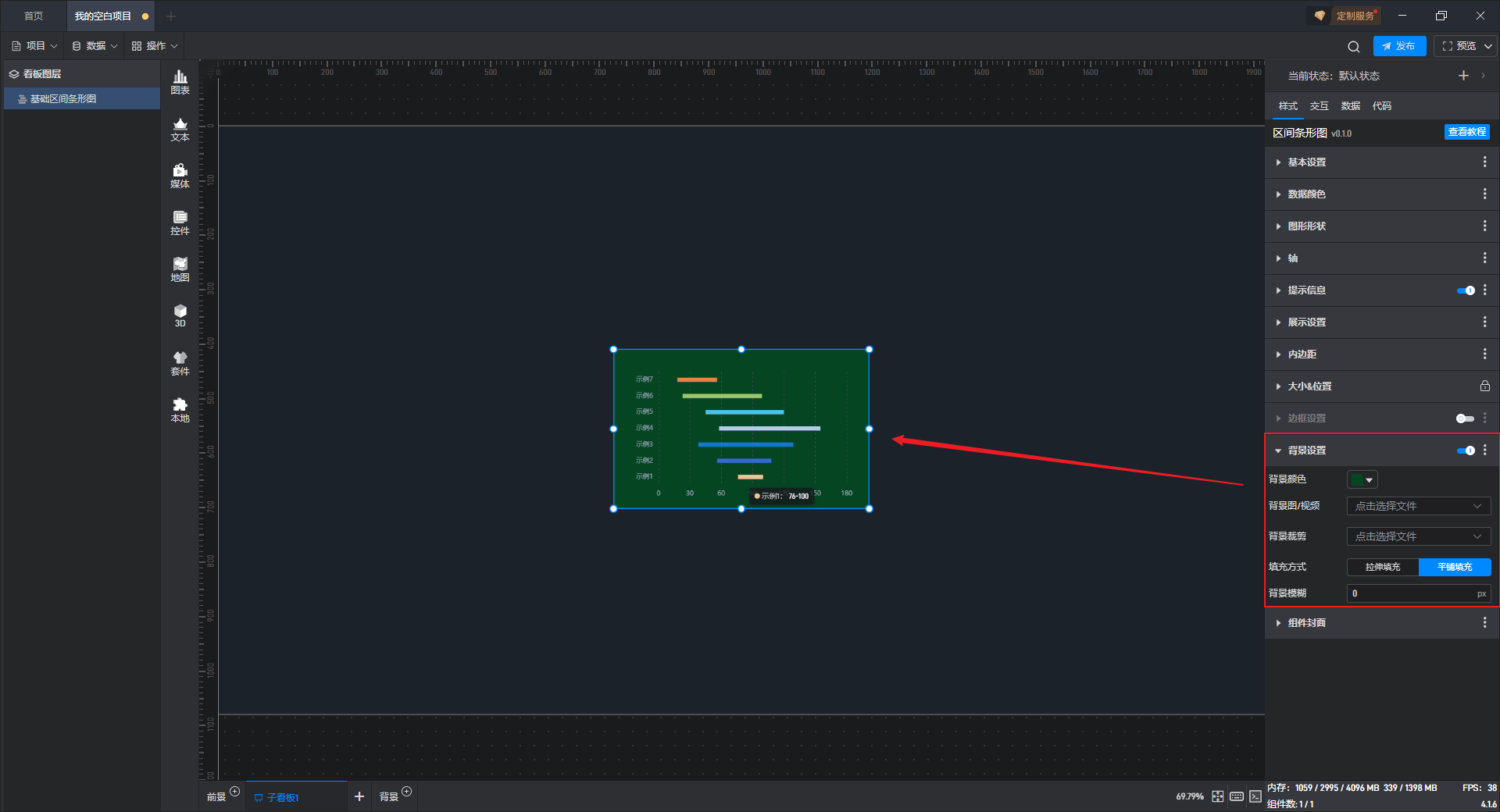Click the search magnifier icon

click(1354, 47)
